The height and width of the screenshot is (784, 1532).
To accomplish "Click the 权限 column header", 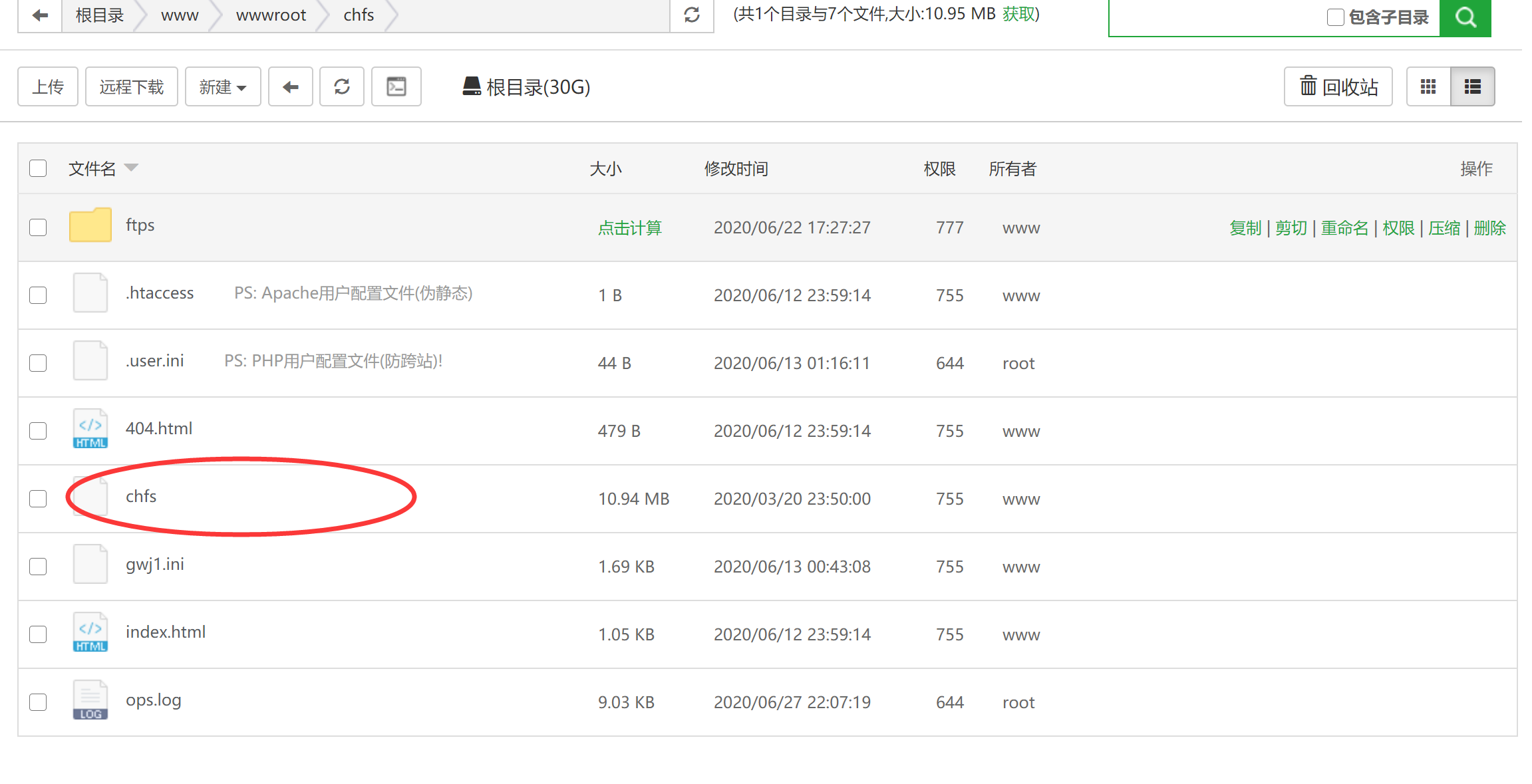I will 940,169.
